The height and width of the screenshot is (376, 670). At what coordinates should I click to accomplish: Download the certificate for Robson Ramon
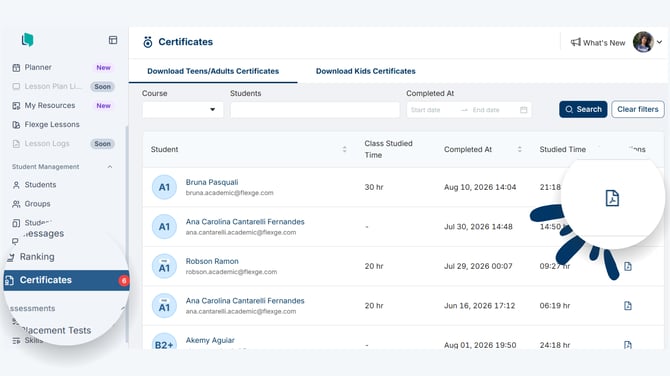pos(628,266)
